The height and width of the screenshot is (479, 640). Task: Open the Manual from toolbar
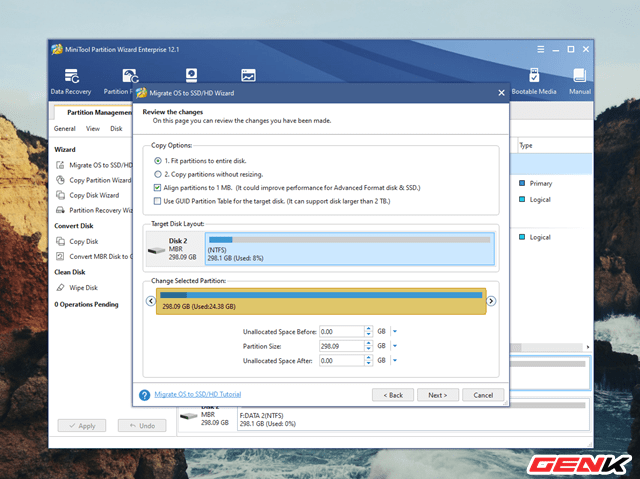(x=580, y=82)
